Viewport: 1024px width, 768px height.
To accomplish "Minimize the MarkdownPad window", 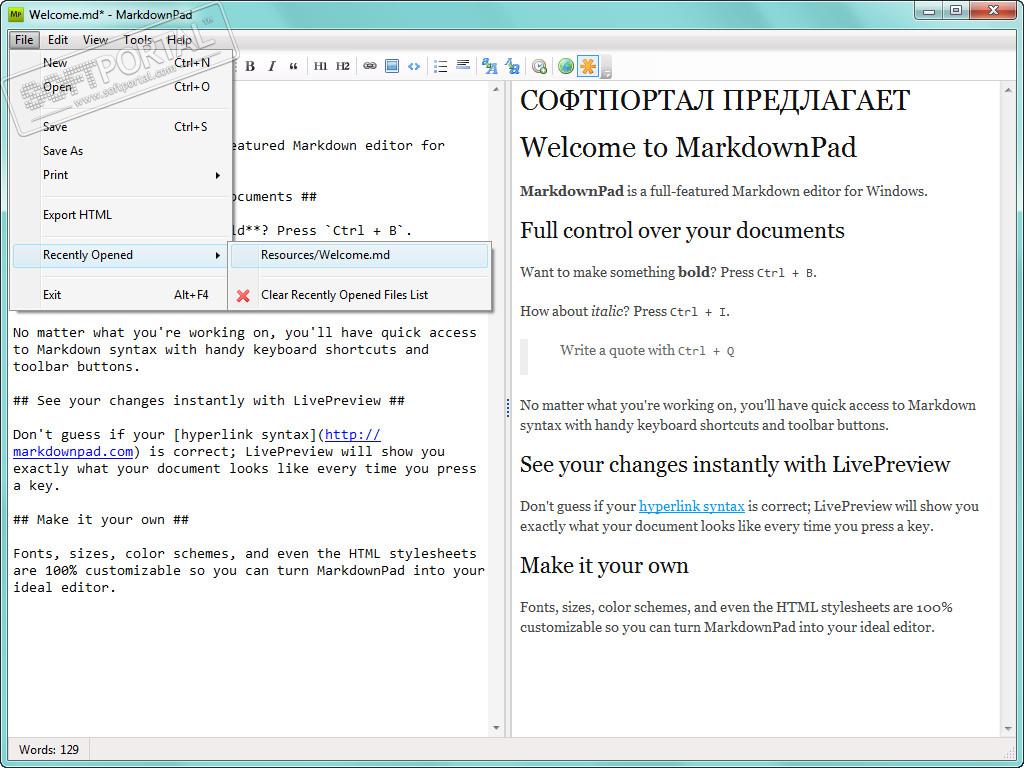I will pos(929,10).
